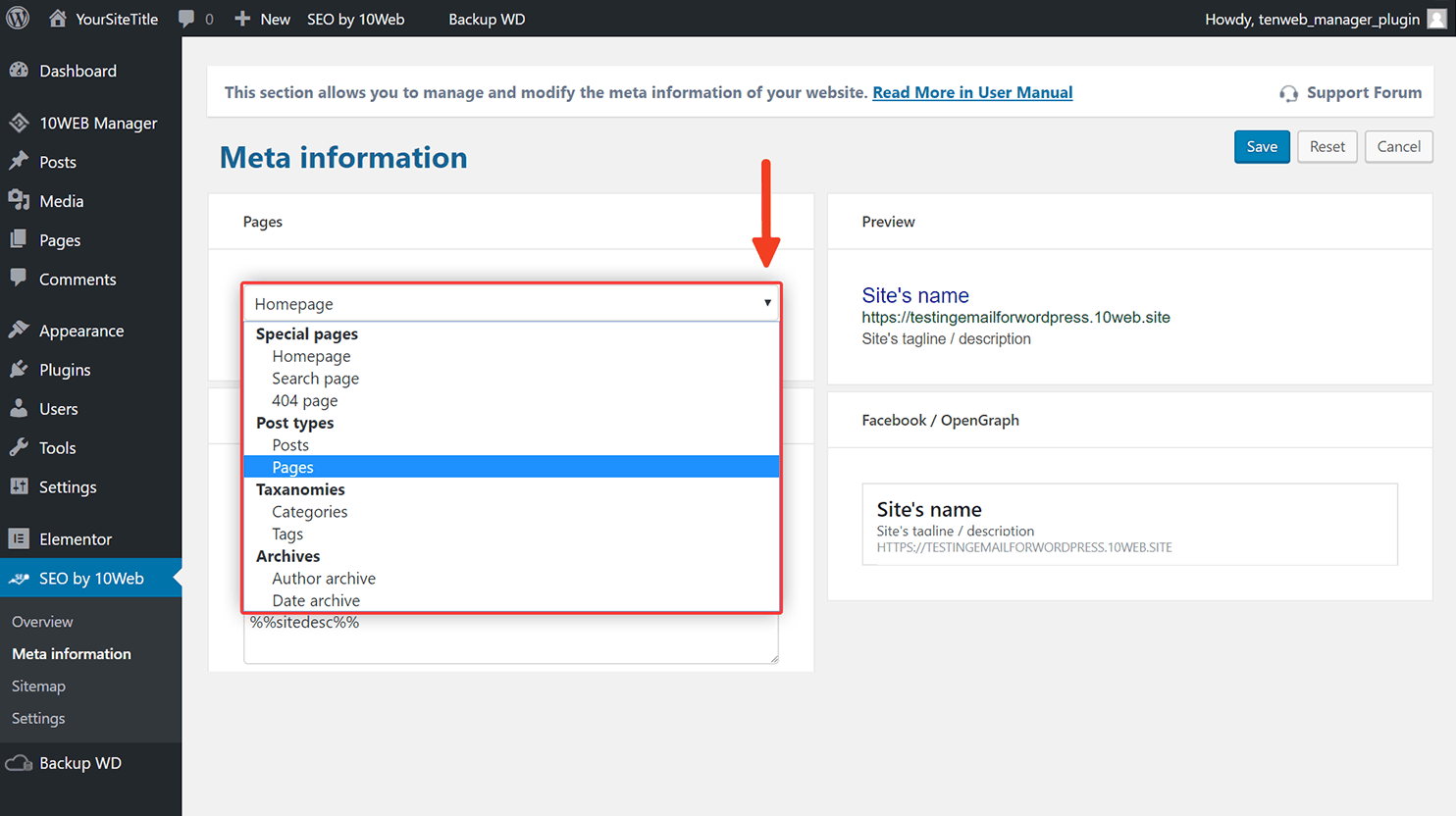Viewport: 1456px width, 816px height.
Task: Click the Elementor icon
Action: (x=19, y=538)
